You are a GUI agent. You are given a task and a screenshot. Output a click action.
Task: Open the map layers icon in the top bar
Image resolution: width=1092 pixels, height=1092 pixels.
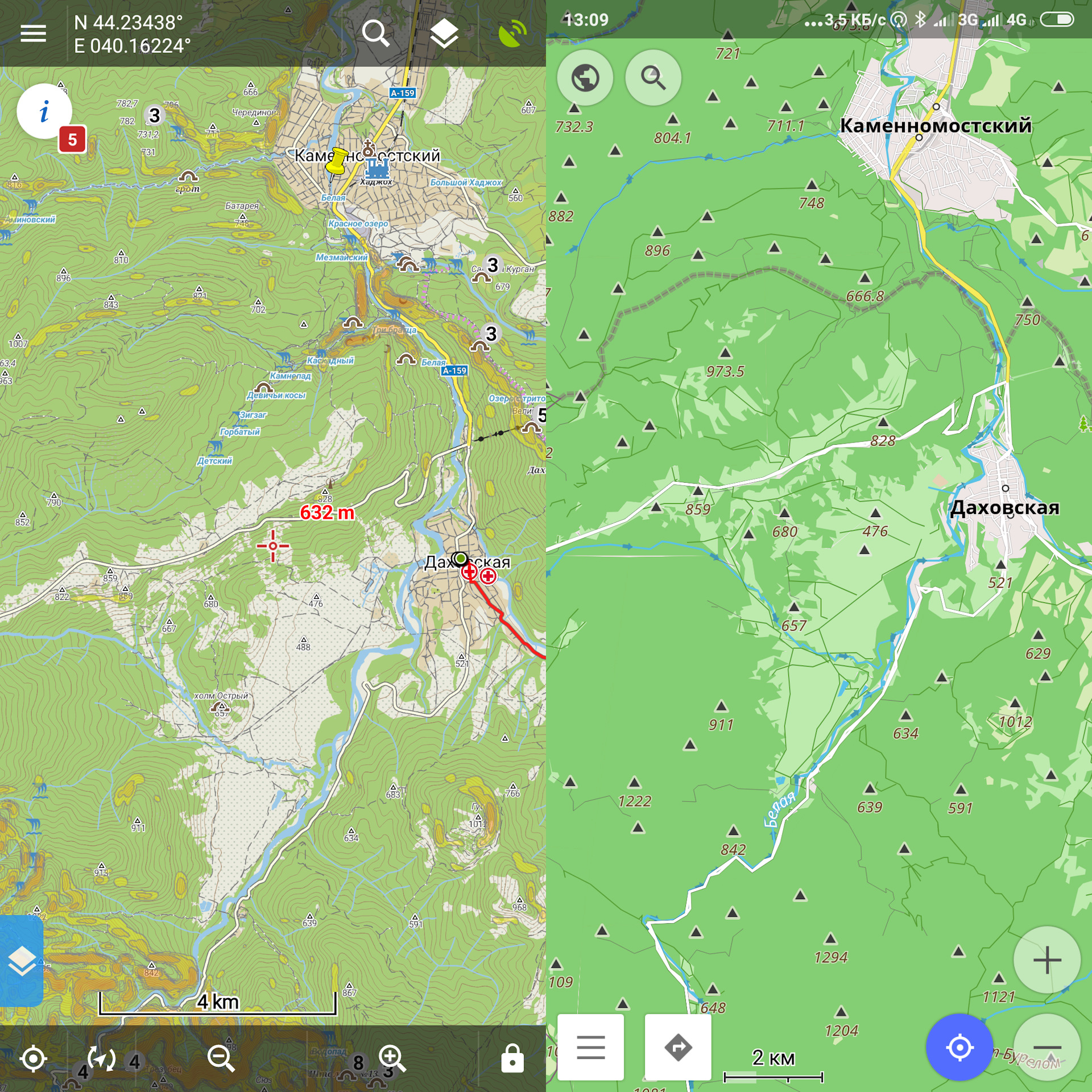coord(444,34)
